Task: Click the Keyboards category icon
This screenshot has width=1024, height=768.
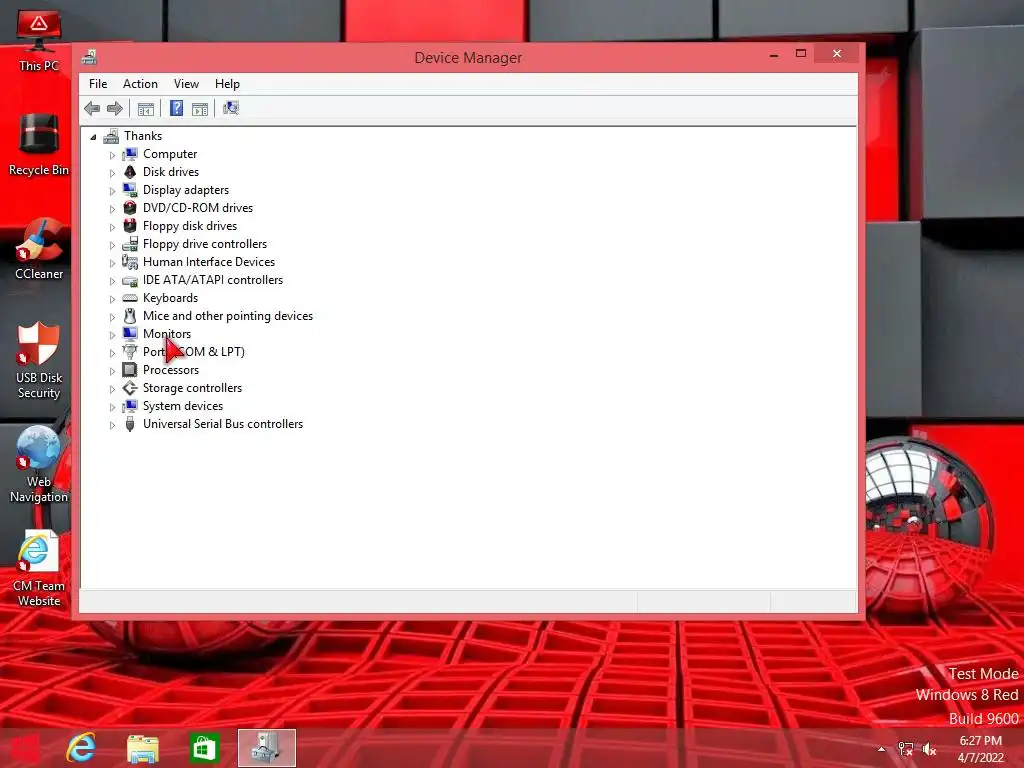Action: point(130,298)
